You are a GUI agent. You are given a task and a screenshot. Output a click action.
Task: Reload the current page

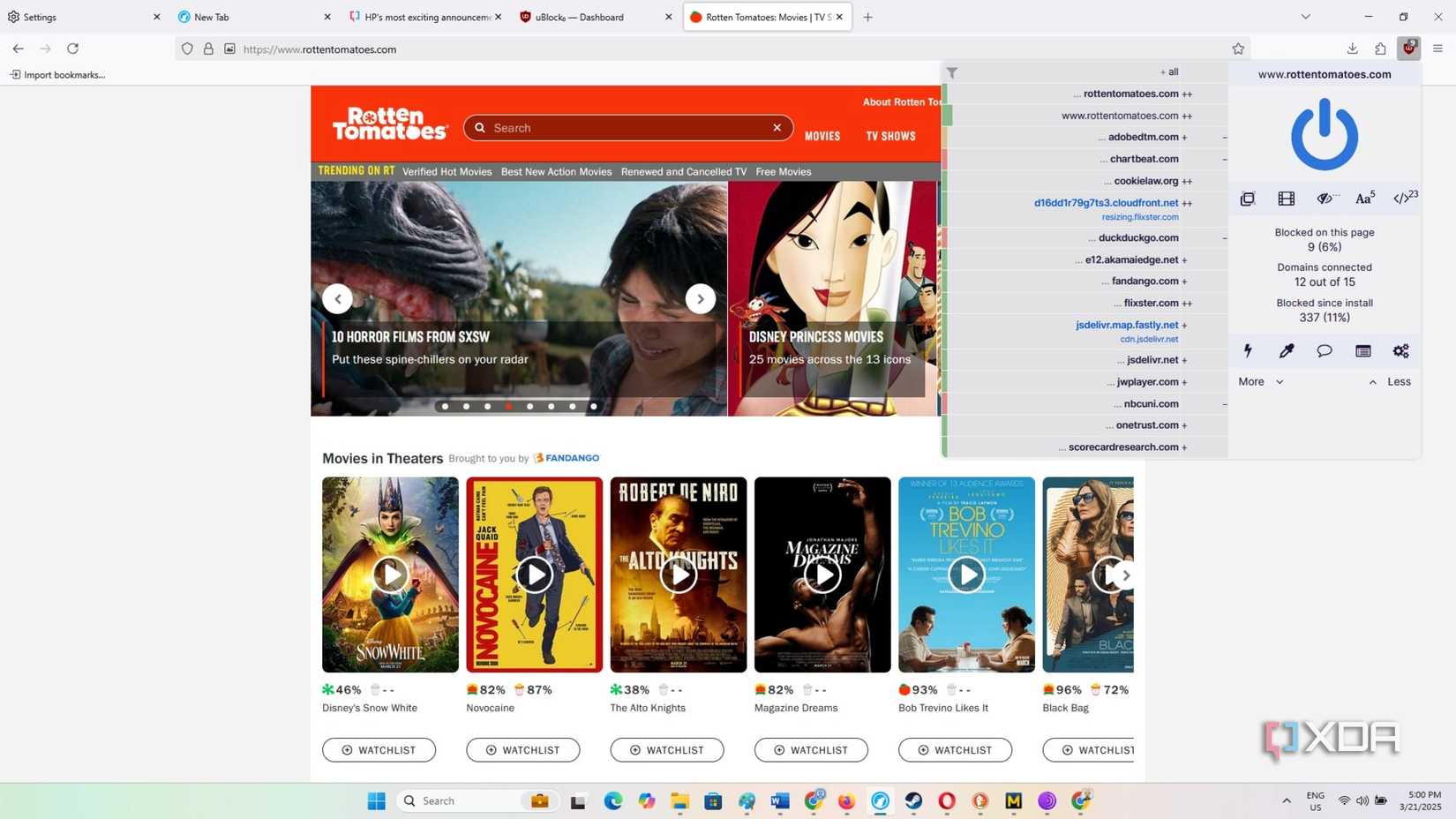coord(73,49)
